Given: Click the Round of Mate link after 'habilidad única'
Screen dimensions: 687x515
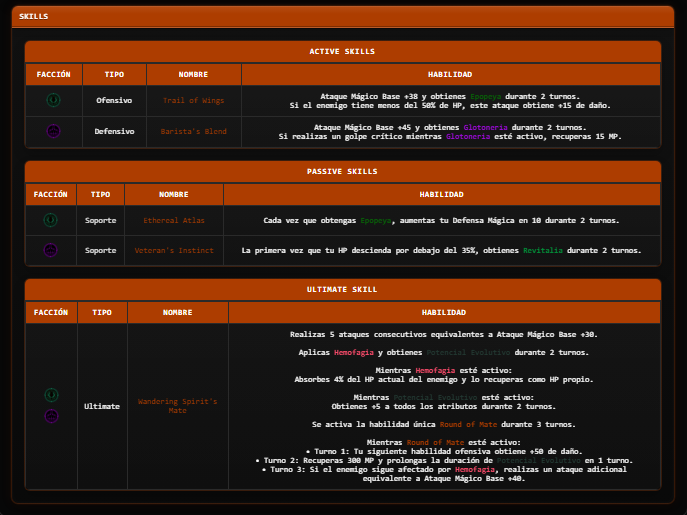Looking at the screenshot, I should pos(468,424).
